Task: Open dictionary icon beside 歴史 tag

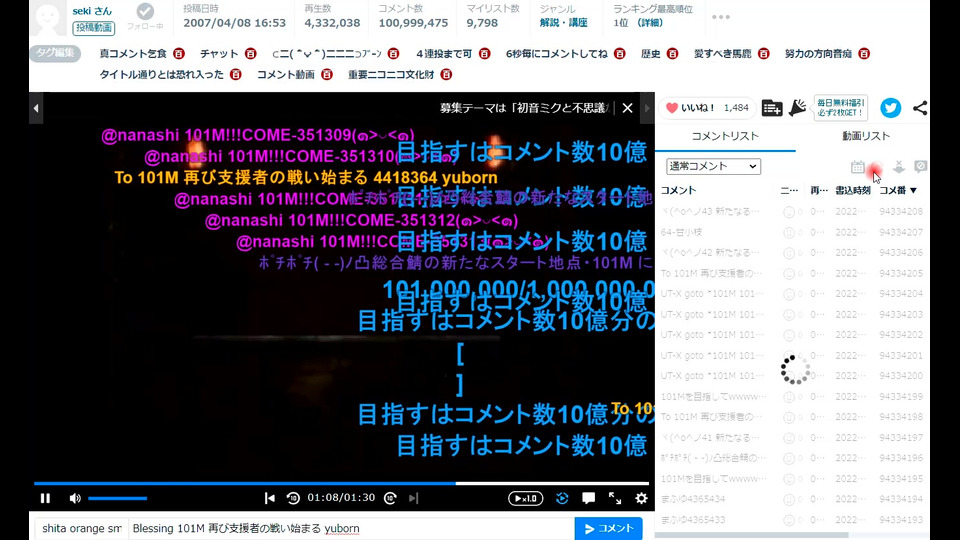Action: pyautogui.click(x=672, y=54)
